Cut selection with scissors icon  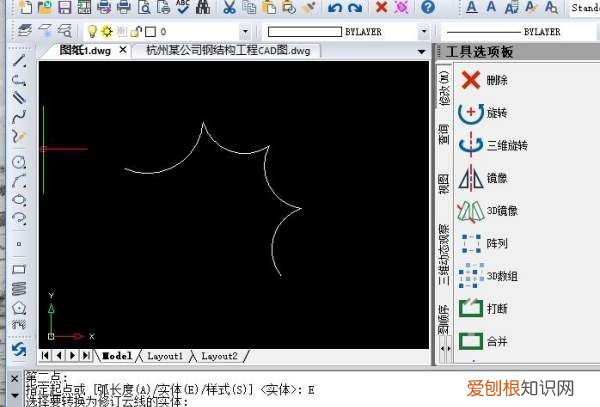[229, 7]
